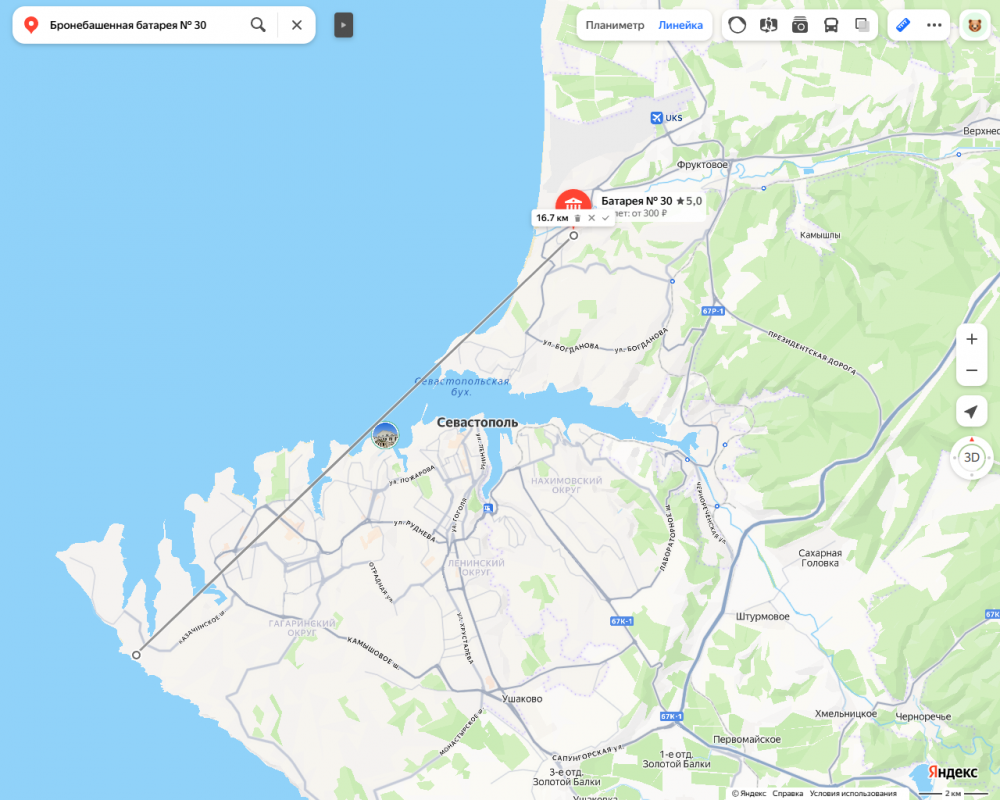This screenshot has width=1000, height=800.
Task: Zoom in with the plus button
Action: click(x=971, y=339)
